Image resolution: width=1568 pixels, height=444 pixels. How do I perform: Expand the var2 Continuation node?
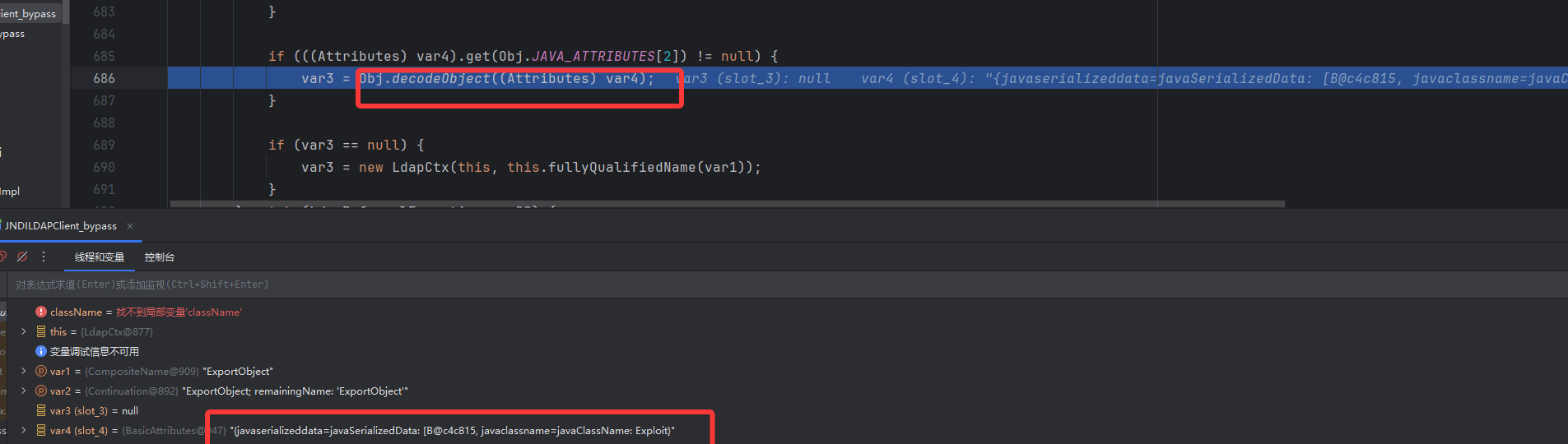click(x=24, y=391)
